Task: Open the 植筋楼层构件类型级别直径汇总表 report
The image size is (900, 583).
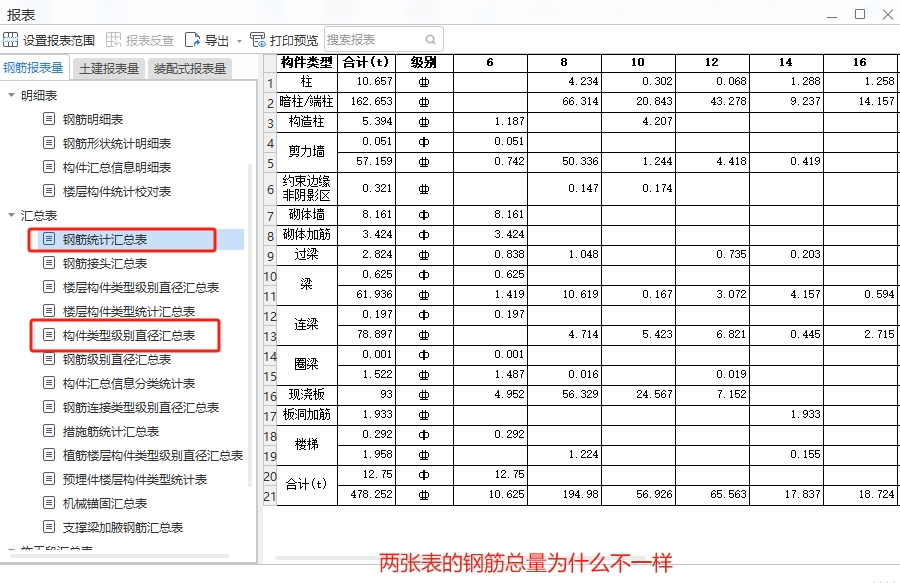Action: click(153, 456)
